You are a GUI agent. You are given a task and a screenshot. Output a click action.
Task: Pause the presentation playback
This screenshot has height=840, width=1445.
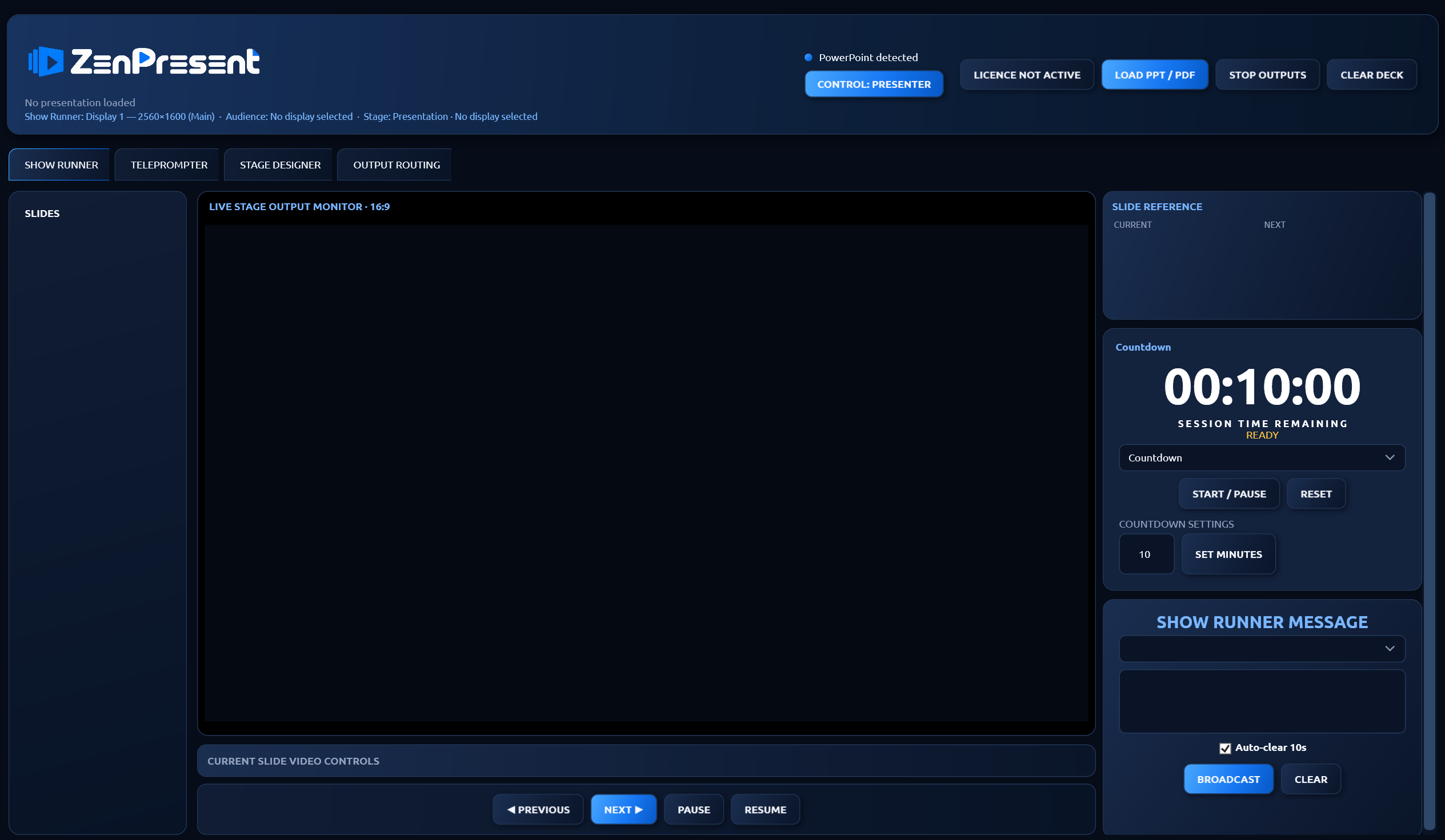[x=694, y=810]
